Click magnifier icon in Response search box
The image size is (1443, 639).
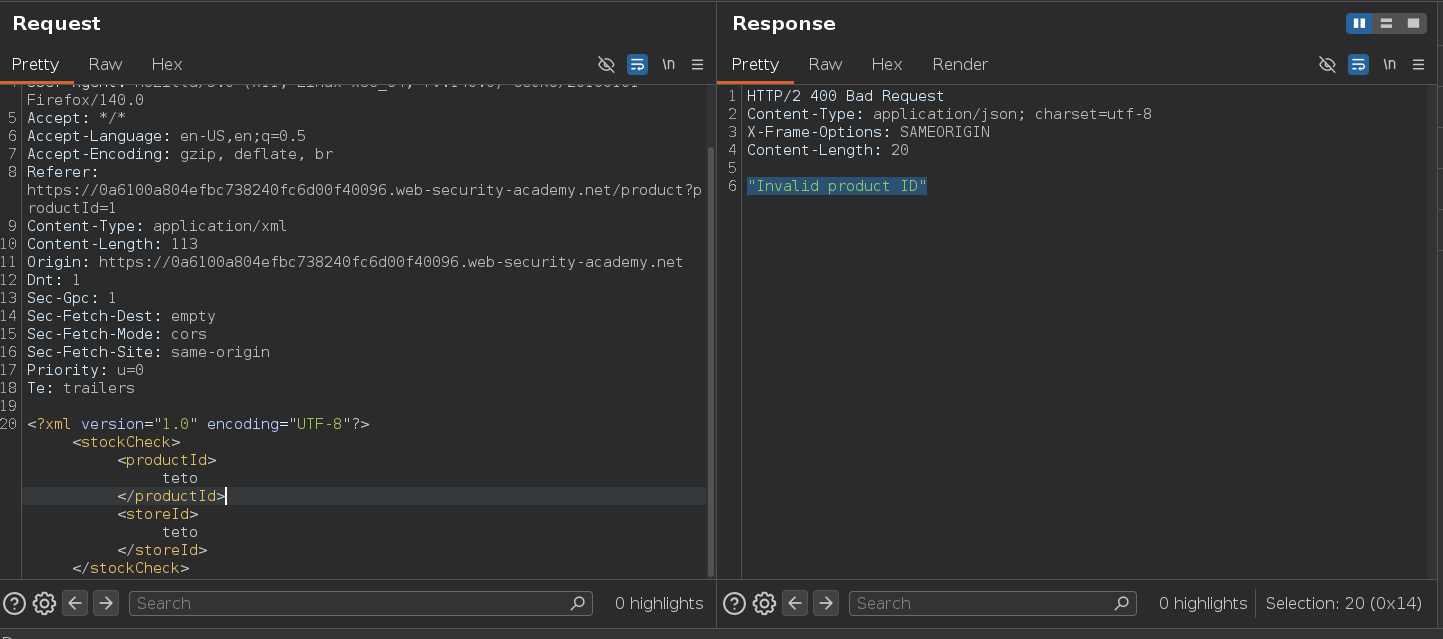point(1121,603)
